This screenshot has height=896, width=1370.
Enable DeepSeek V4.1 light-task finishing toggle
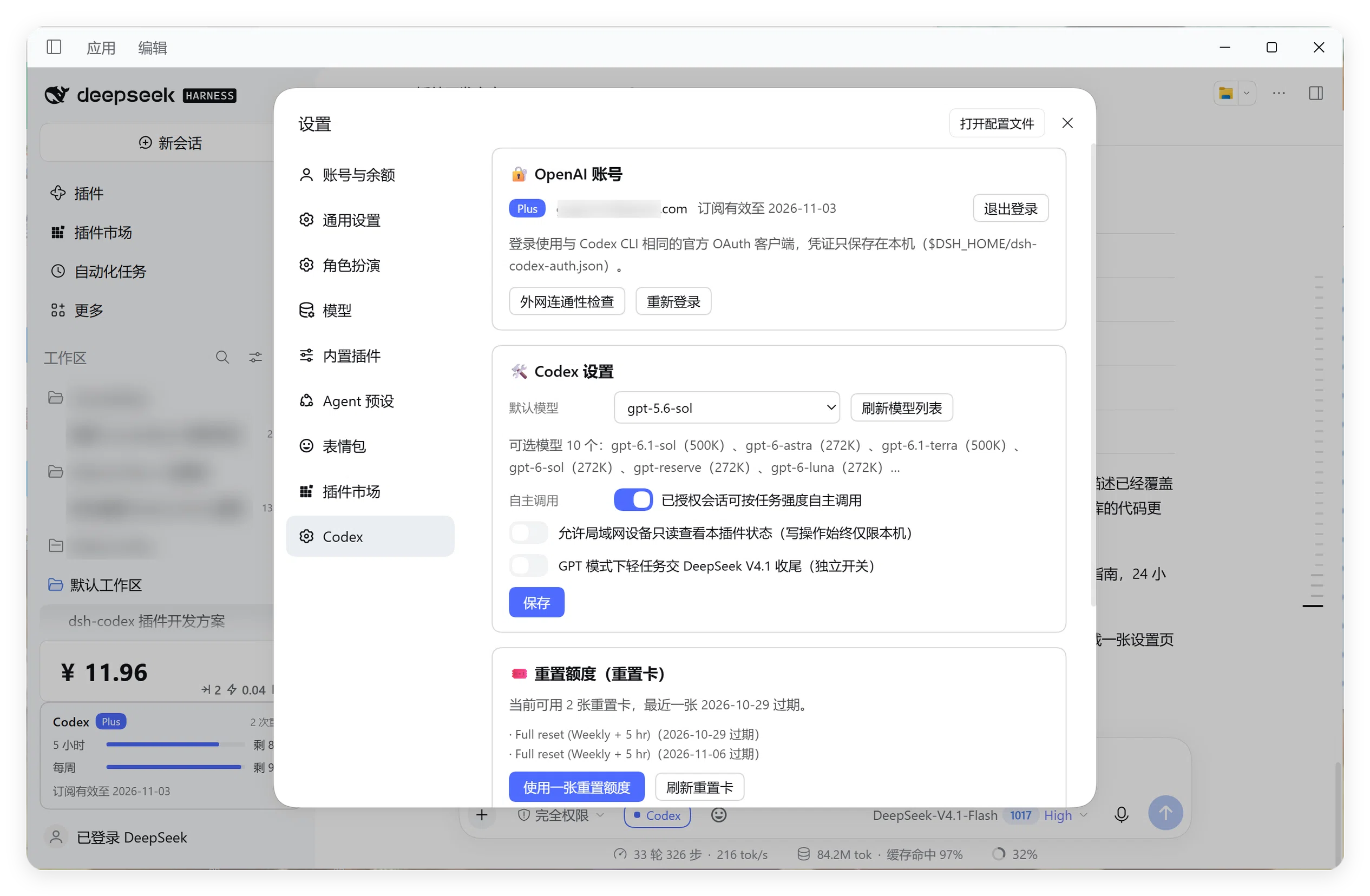point(528,566)
